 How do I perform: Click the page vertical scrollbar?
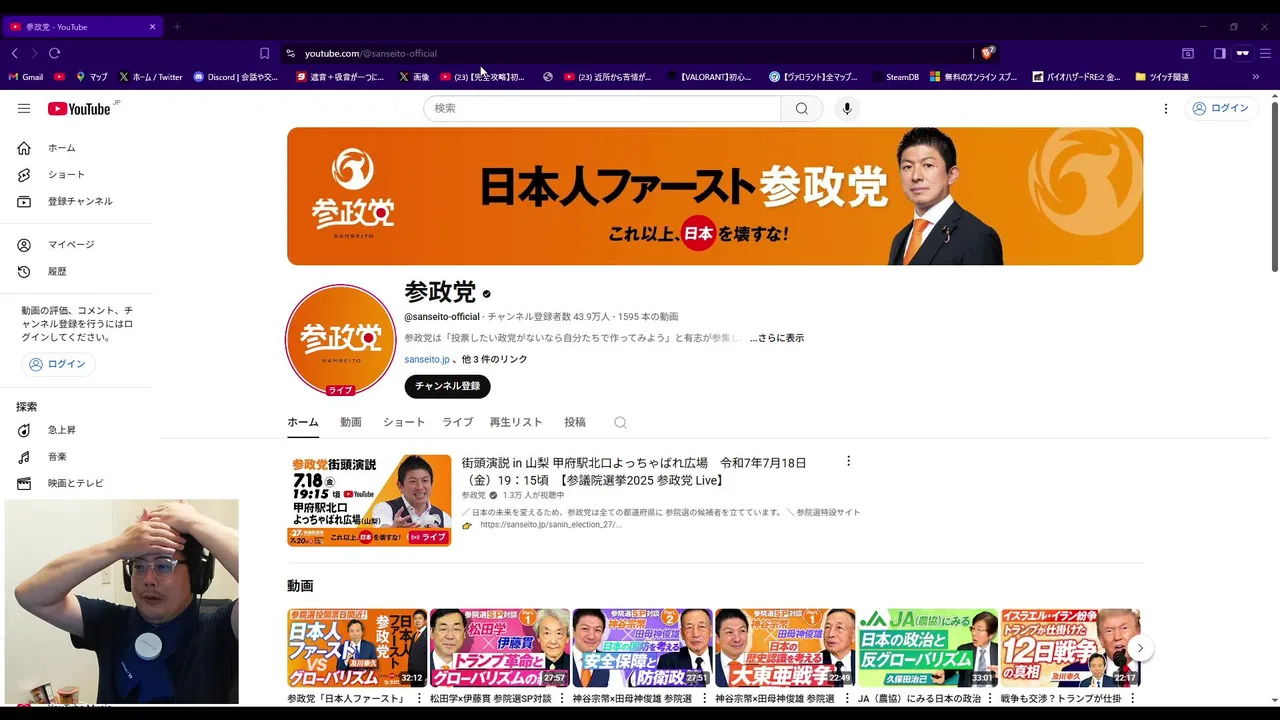[x=1274, y=185]
